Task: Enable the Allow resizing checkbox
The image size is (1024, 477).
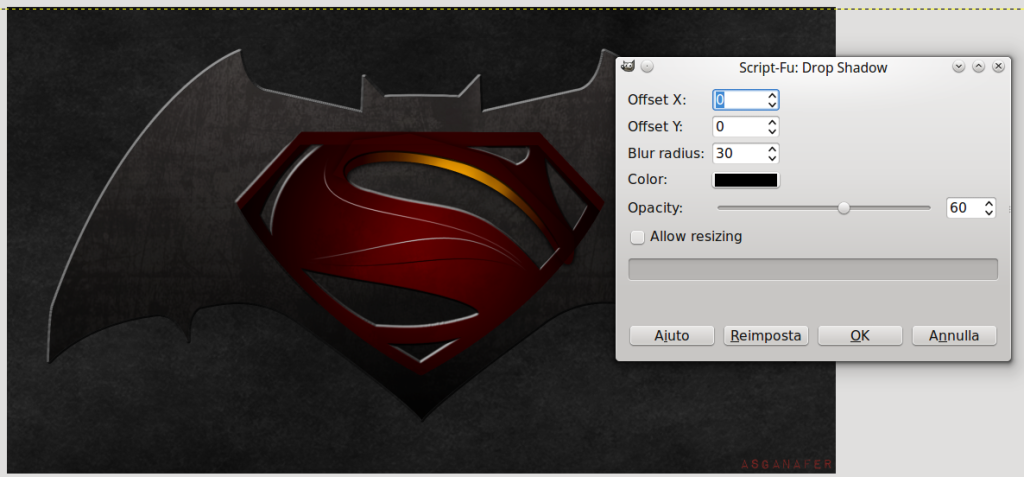Action: tap(637, 237)
